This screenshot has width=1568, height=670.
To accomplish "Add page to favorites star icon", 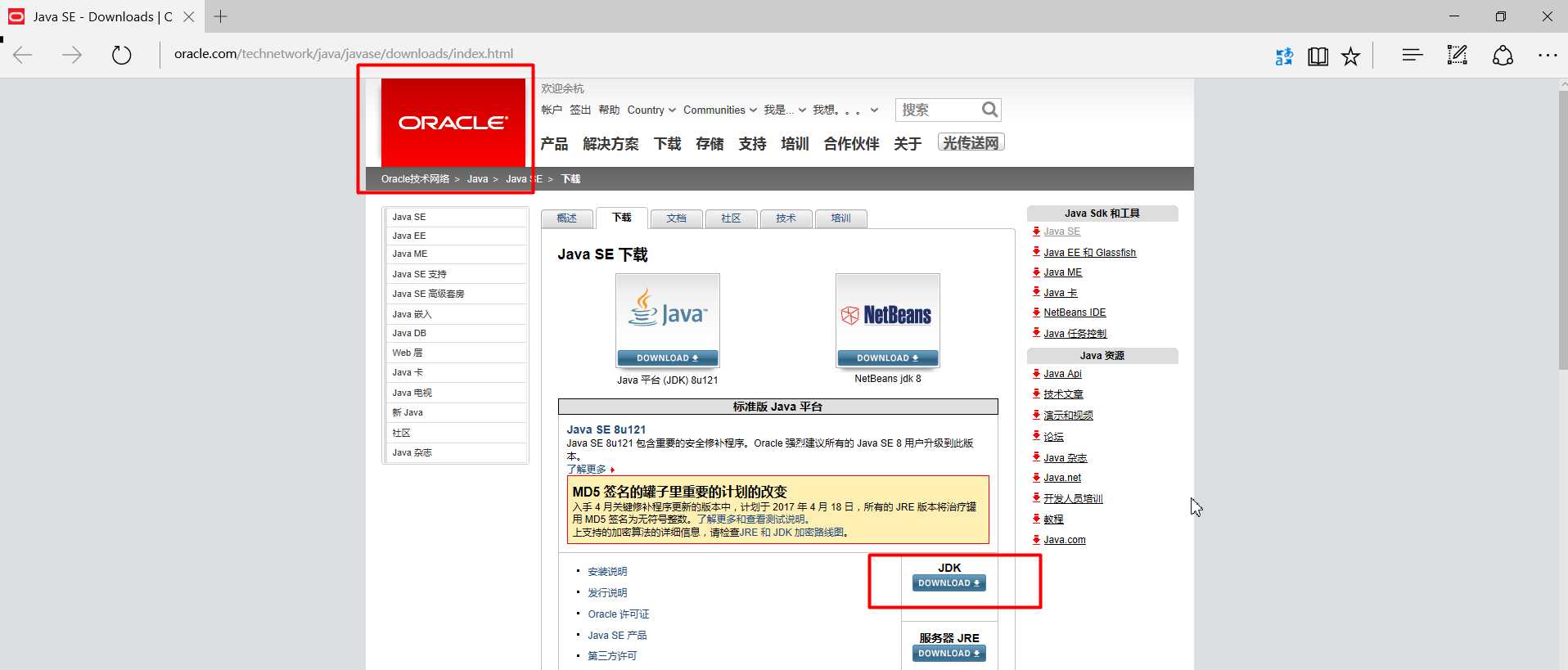I will pyautogui.click(x=1350, y=56).
